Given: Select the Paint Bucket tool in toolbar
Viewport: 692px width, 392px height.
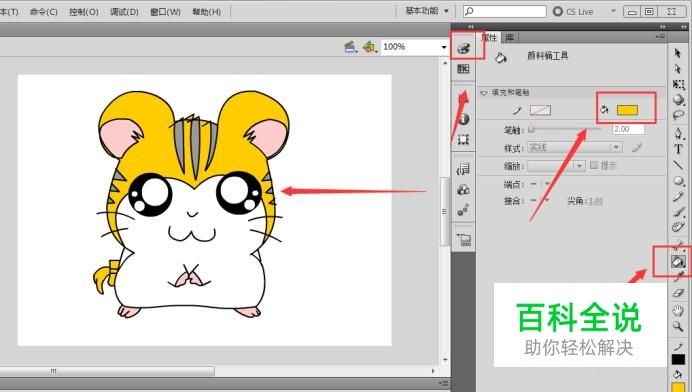Looking at the screenshot, I should [x=678, y=262].
